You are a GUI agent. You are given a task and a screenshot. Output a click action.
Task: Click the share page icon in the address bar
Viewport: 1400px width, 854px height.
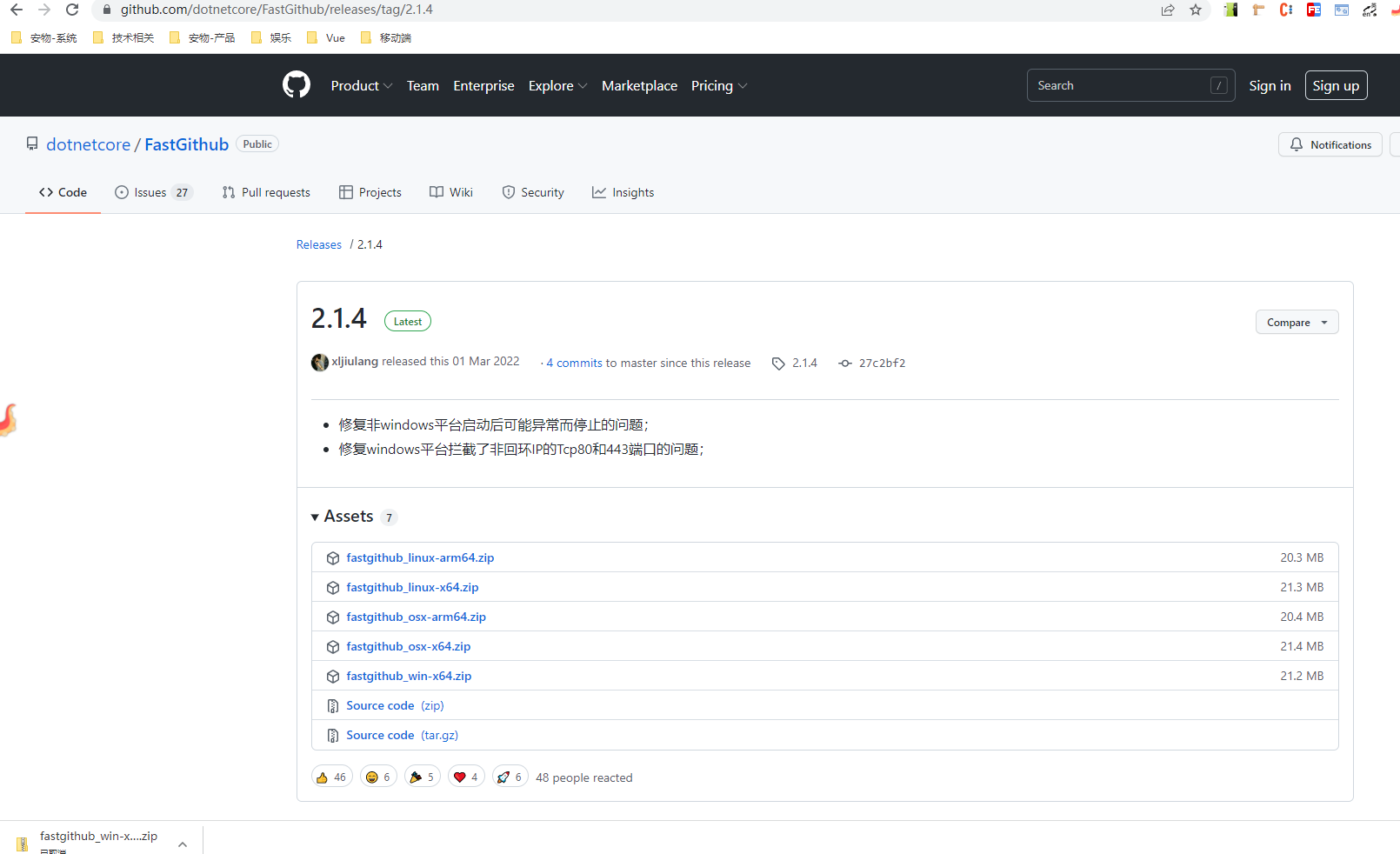pos(1168,10)
